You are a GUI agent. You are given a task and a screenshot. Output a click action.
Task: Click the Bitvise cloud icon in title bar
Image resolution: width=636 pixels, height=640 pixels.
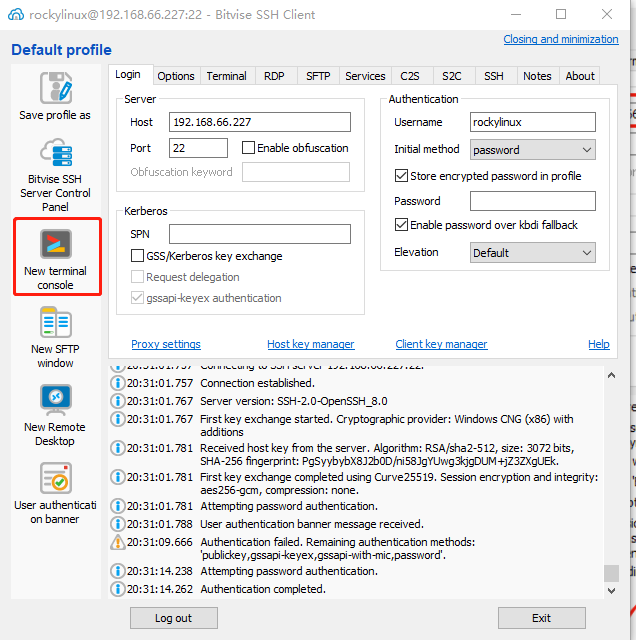tap(16, 15)
